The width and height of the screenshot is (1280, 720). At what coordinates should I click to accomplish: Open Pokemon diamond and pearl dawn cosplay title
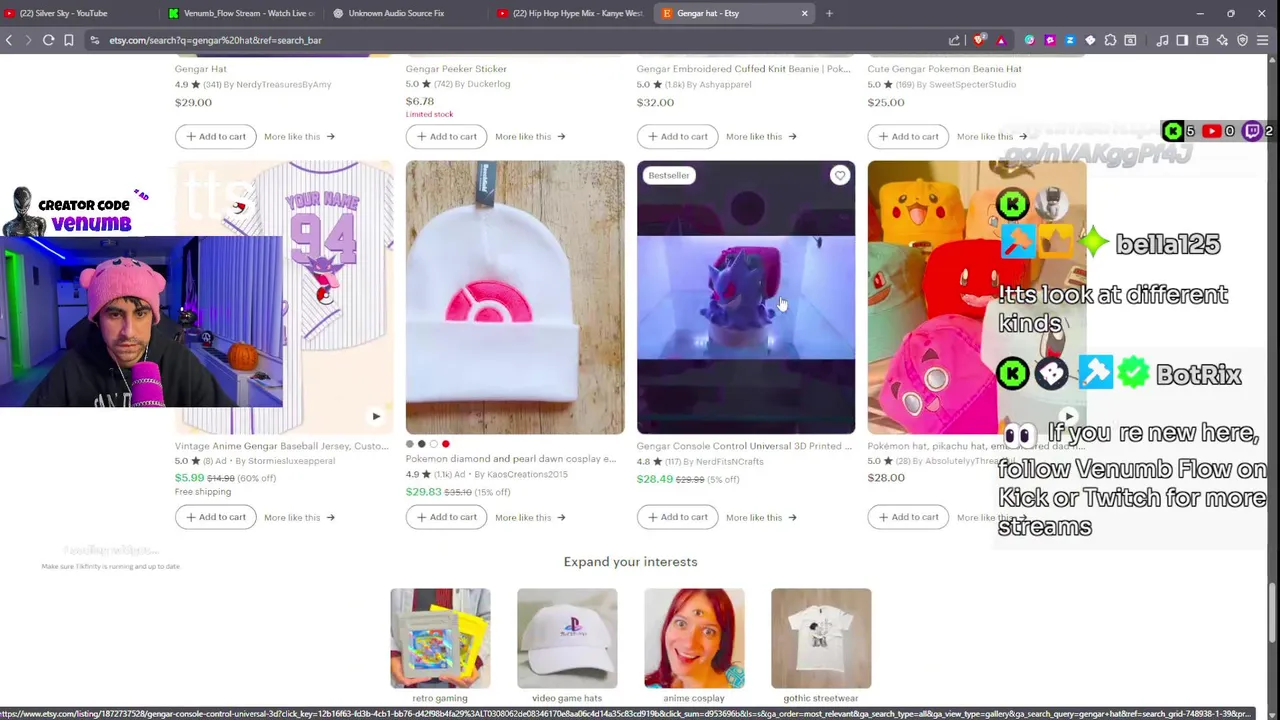tap(511, 459)
